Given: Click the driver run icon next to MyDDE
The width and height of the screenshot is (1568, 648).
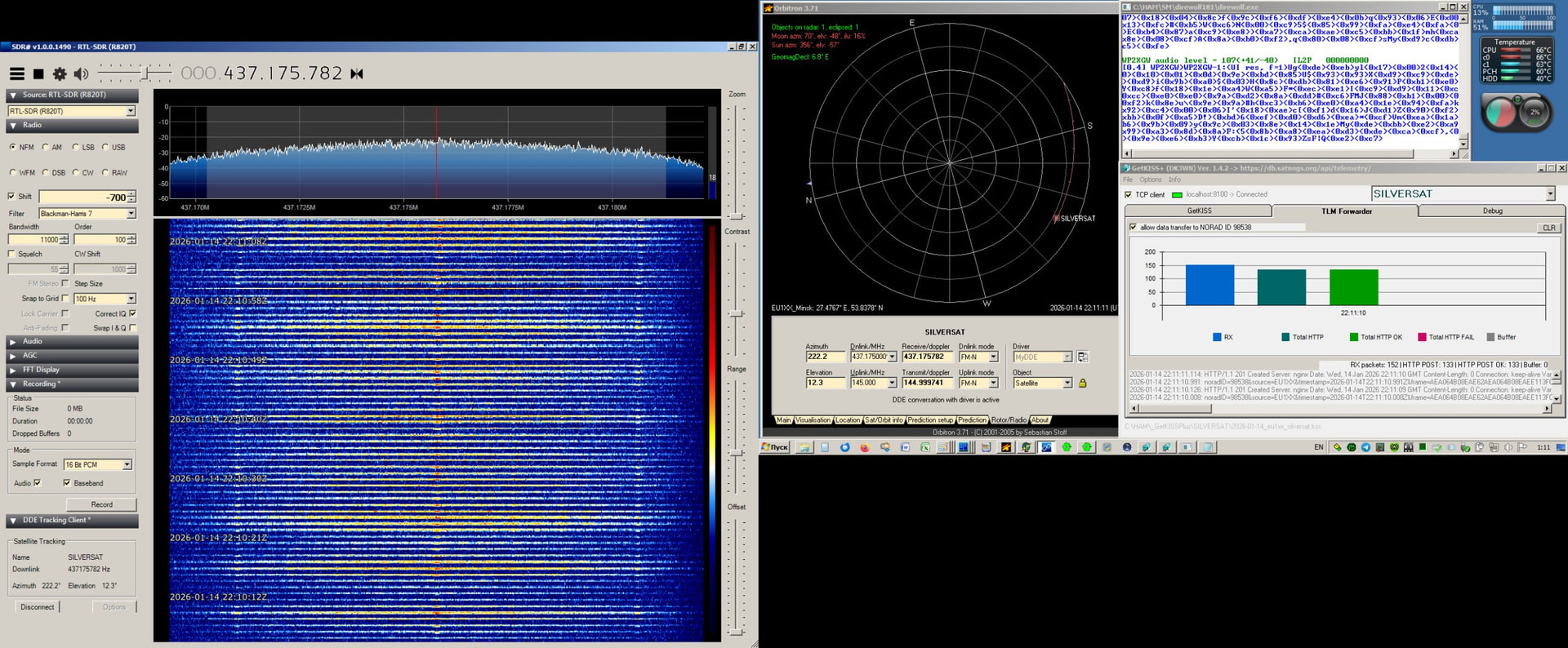Looking at the screenshot, I should [x=1083, y=357].
